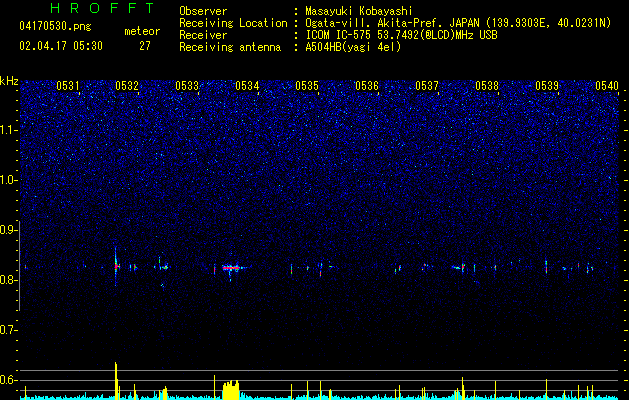Screen dimensions: 629x400
Task: Click the kHz axis unit label
Action: tap(9, 81)
